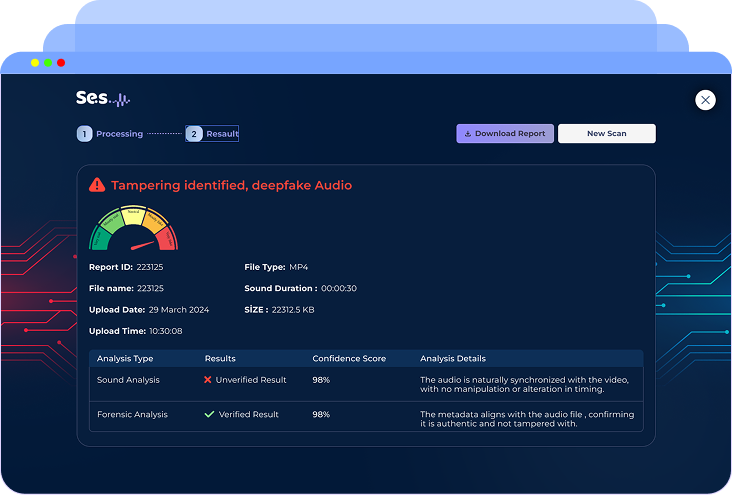Click the green window control dot
The image size is (732, 495).
48,63
